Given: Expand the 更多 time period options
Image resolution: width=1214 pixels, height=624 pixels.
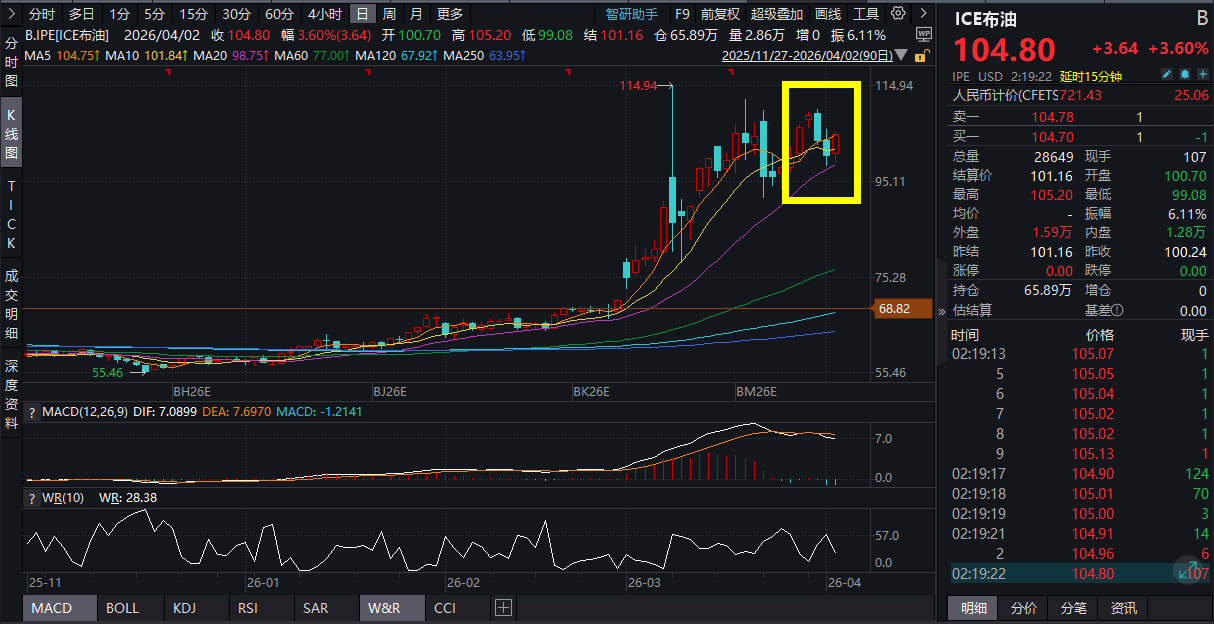Looking at the screenshot, I should click(450, 14).
